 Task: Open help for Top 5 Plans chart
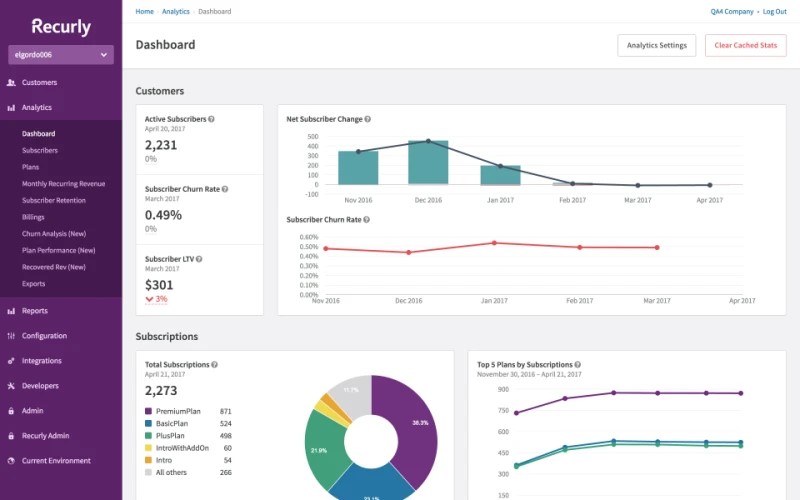[578, 364]
